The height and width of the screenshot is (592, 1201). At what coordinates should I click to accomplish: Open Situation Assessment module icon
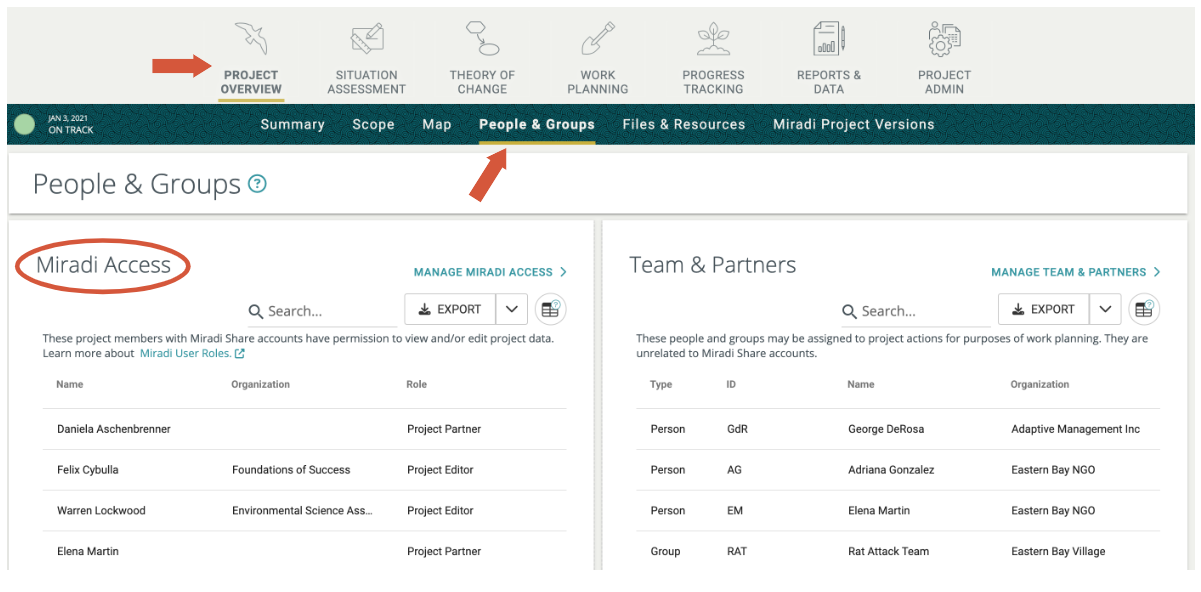[x=366, y=40]
